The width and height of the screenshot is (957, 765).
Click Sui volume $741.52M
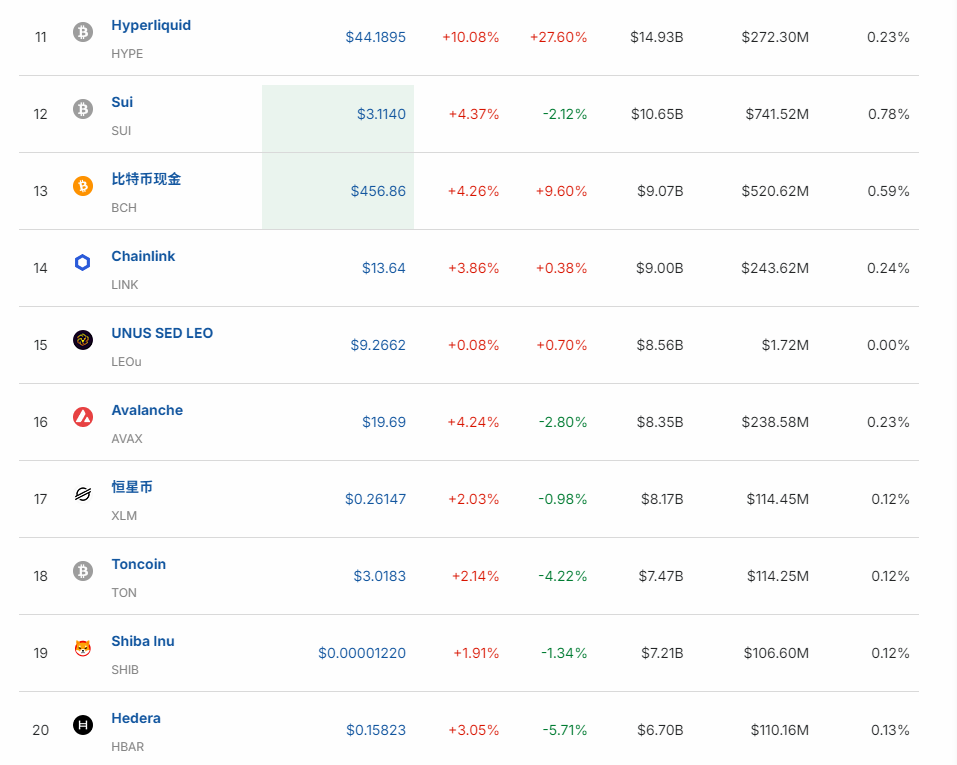point(777,114)
